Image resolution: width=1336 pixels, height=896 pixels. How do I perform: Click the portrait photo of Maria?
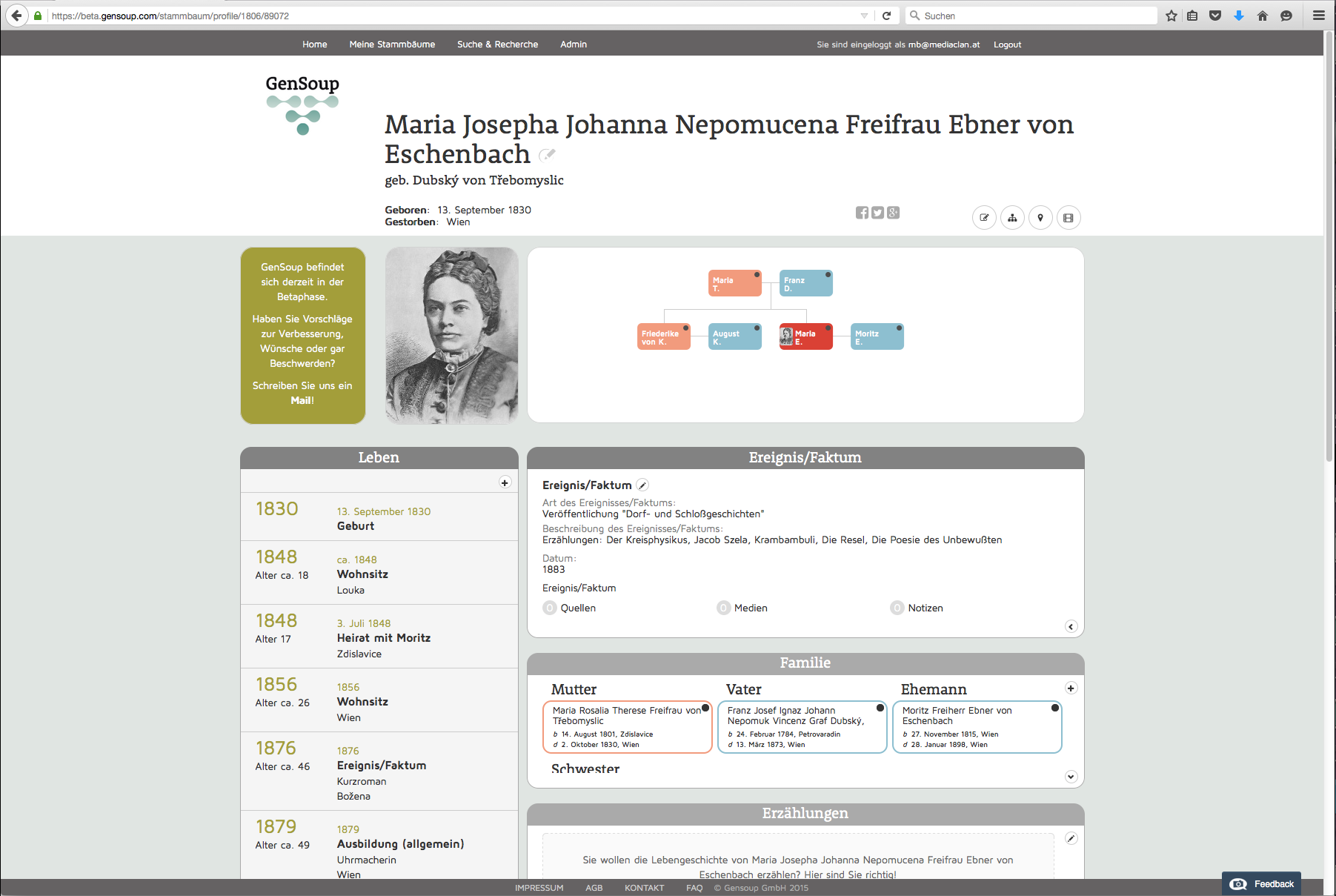pyautogui.click(x=451, y=336)
